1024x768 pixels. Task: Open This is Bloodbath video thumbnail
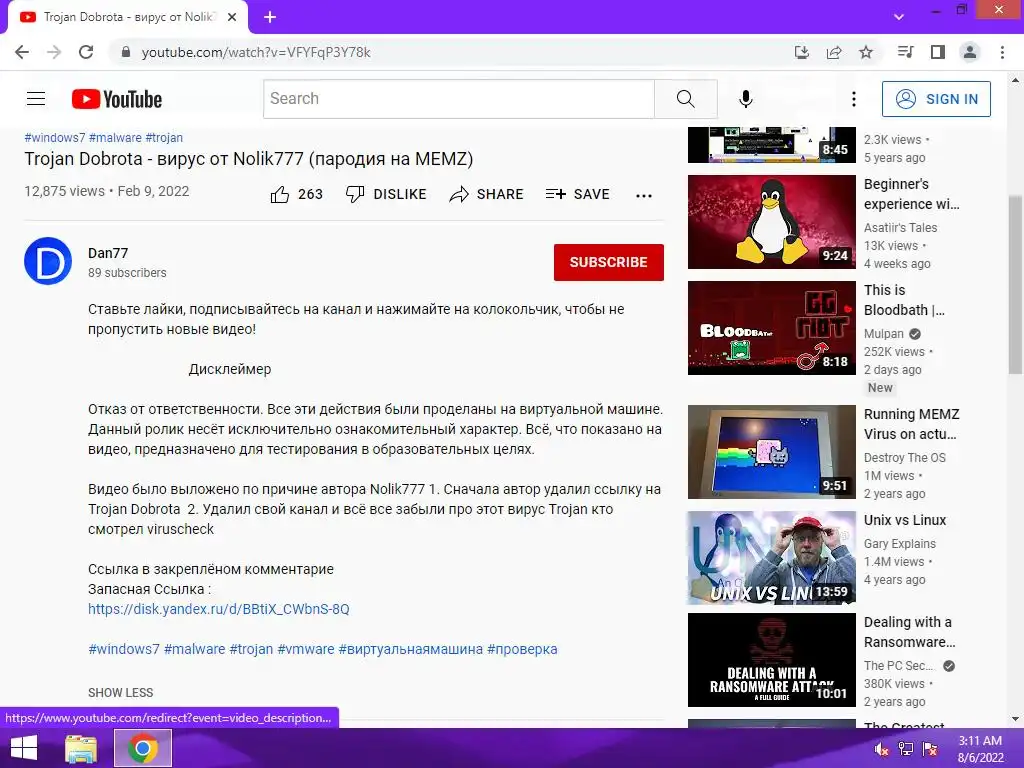[771, 328]
